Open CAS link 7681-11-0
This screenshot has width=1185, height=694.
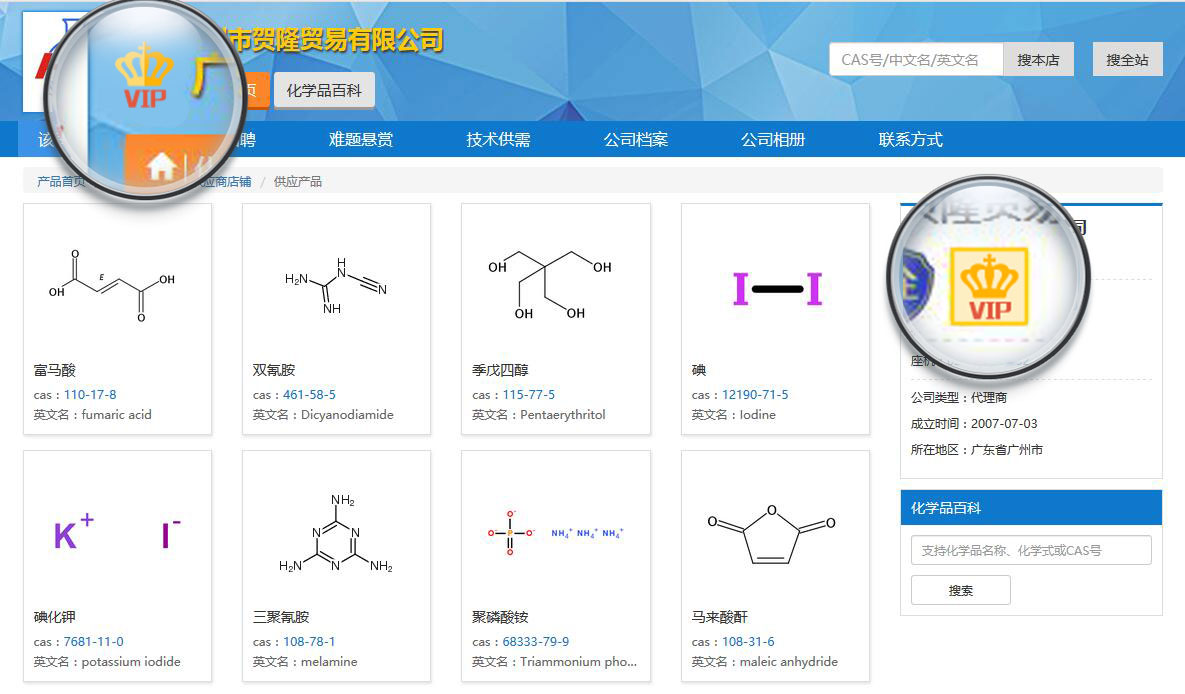[x=93, y=642]
